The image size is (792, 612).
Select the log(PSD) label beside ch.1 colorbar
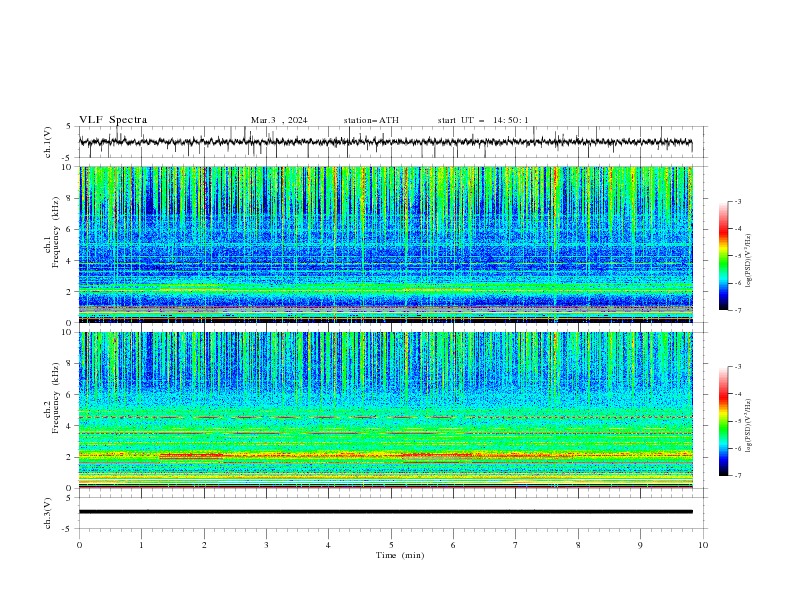click(x=748, y=261)
